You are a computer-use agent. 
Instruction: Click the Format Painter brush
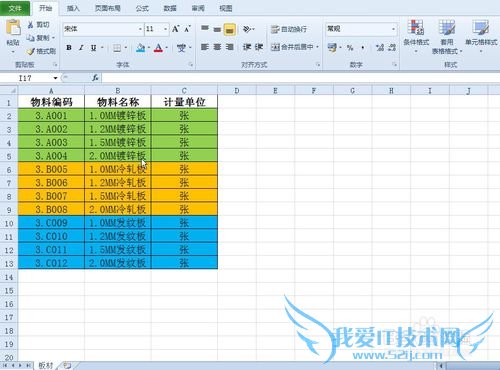tap(31, 51)
